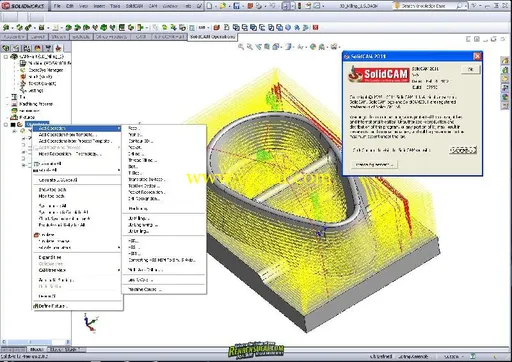Collapse the Operations node in CAM tree
The width and height of the screenshot is (512, 362).
click(x=6, y=124)
